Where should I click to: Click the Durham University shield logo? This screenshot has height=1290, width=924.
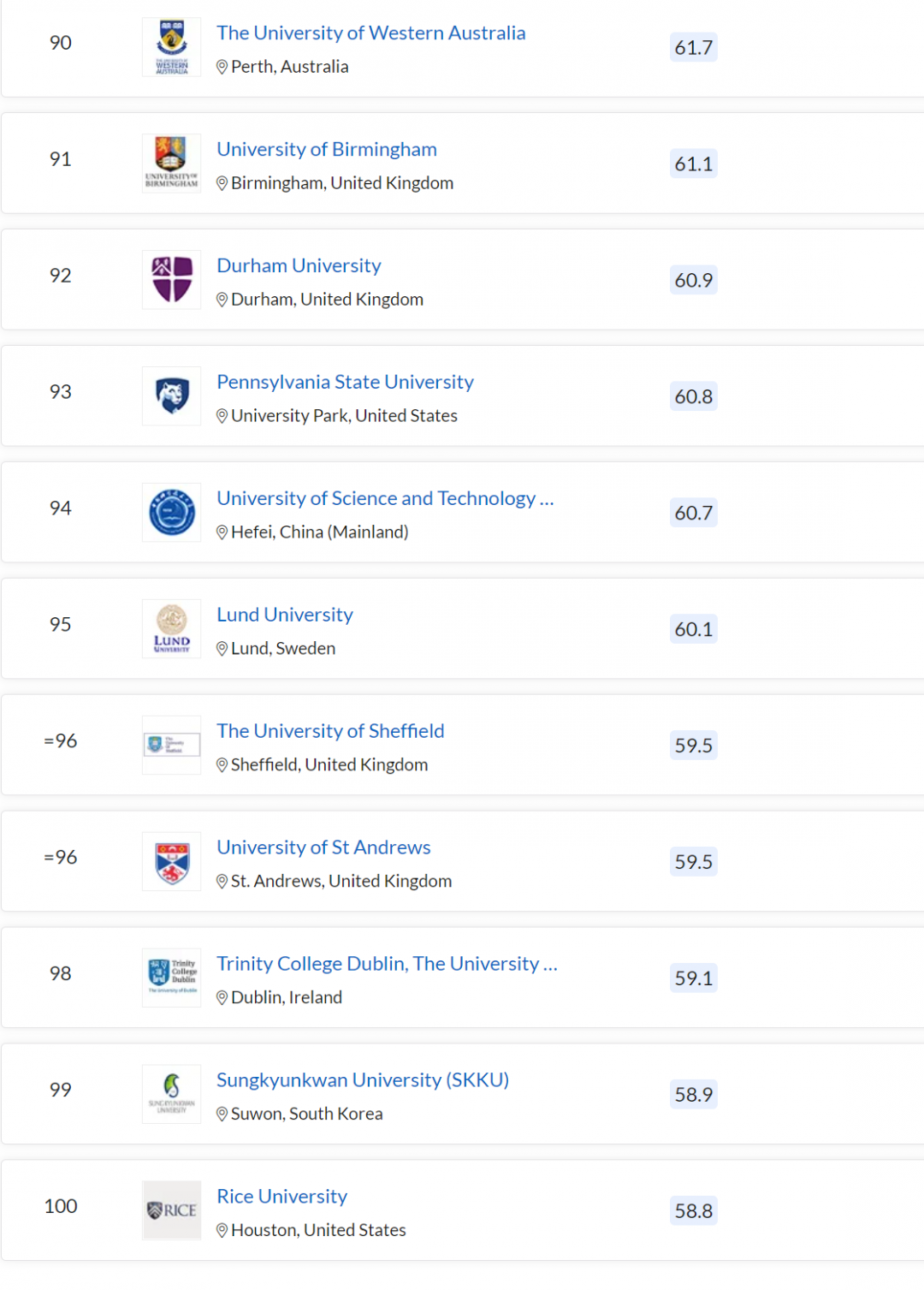(172, 280)
